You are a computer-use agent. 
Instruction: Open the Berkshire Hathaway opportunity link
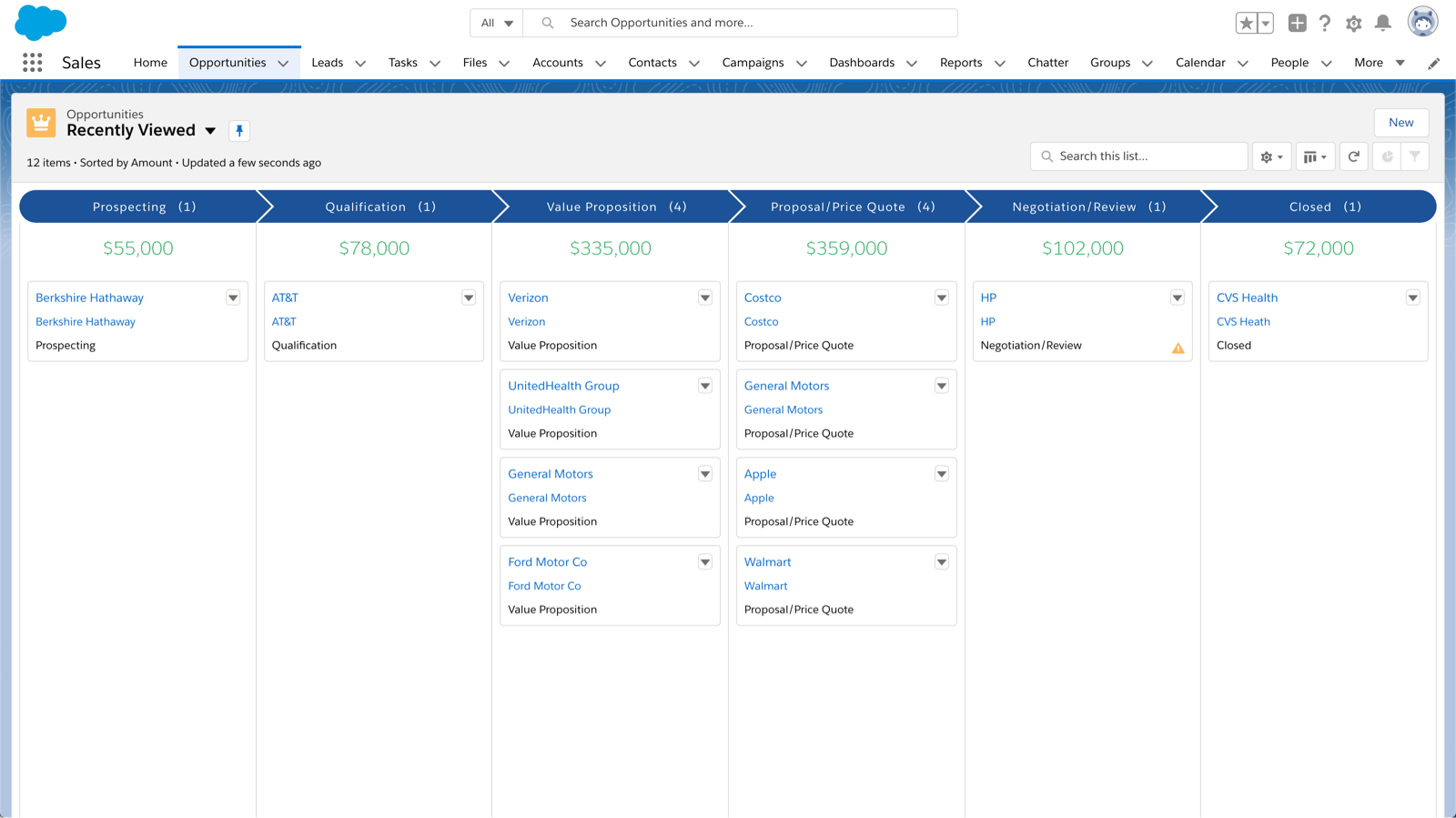pos(89,298)
